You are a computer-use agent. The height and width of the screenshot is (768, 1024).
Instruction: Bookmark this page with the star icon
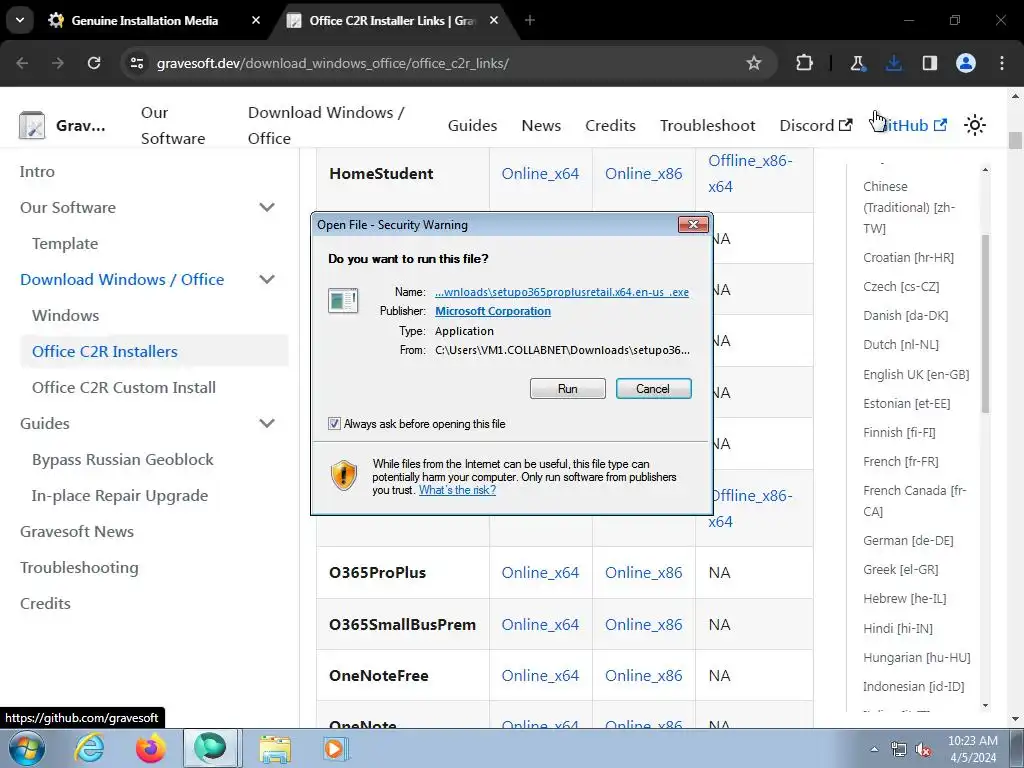pyautogui.click(x=754, y=63)
